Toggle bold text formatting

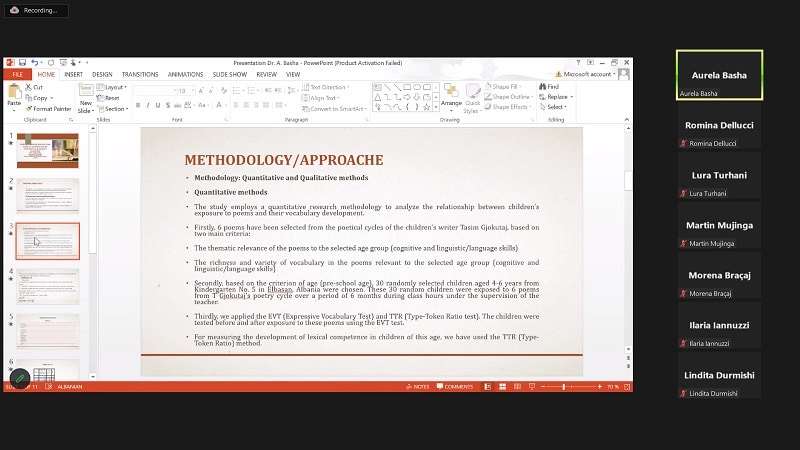[137, 105]
